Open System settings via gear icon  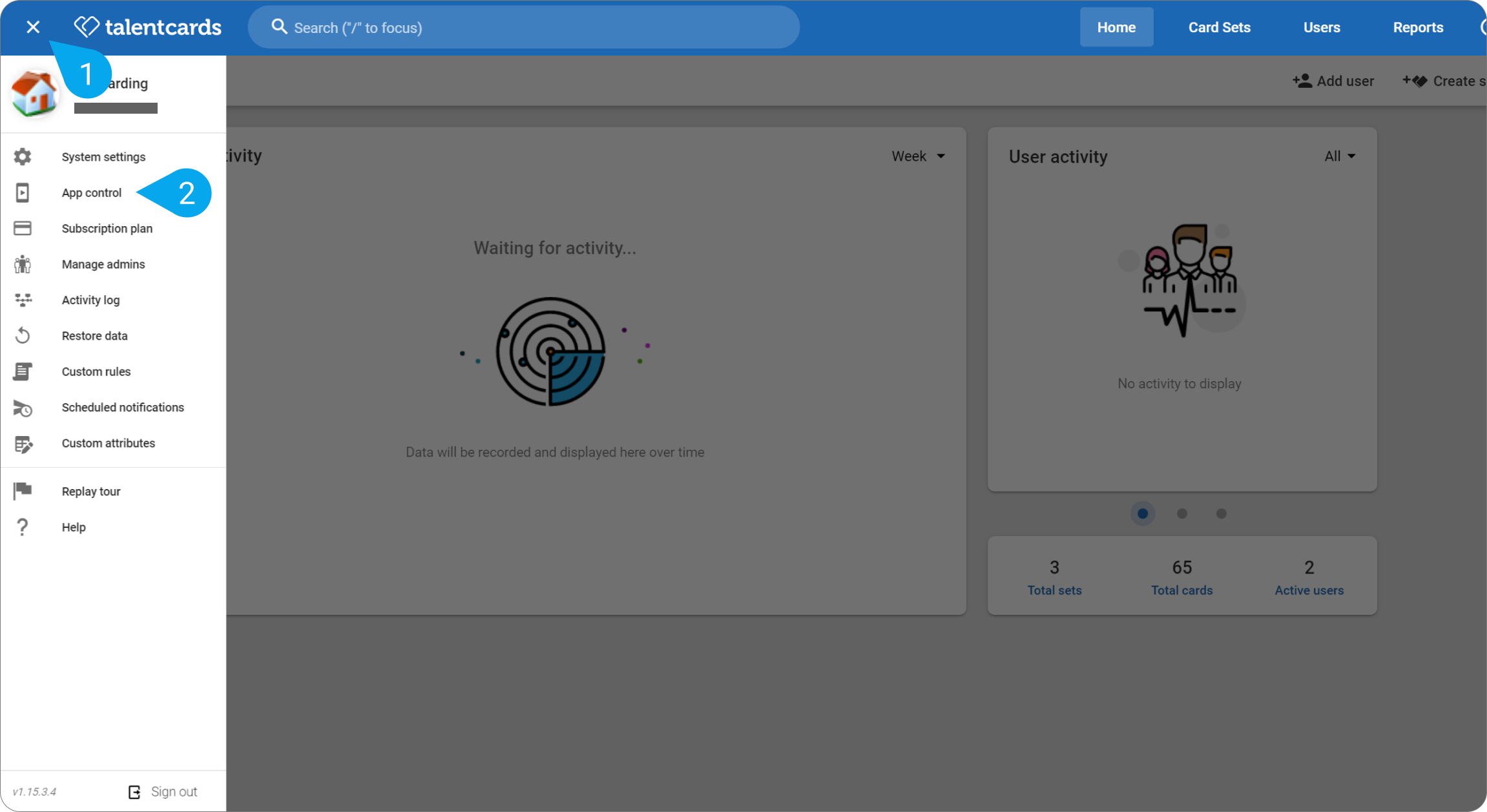[23, 157]
